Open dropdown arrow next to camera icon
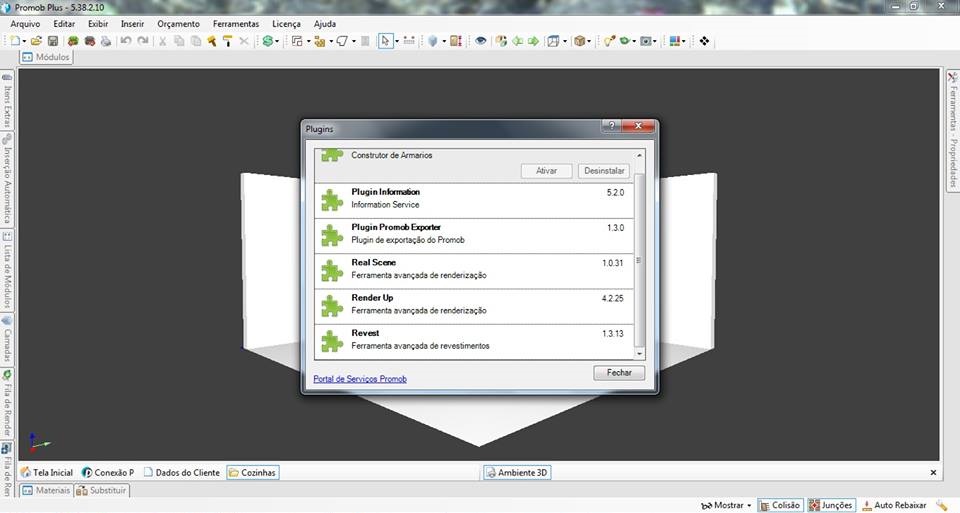This screenshot has height=513, width=960. [x=654, y=42]
